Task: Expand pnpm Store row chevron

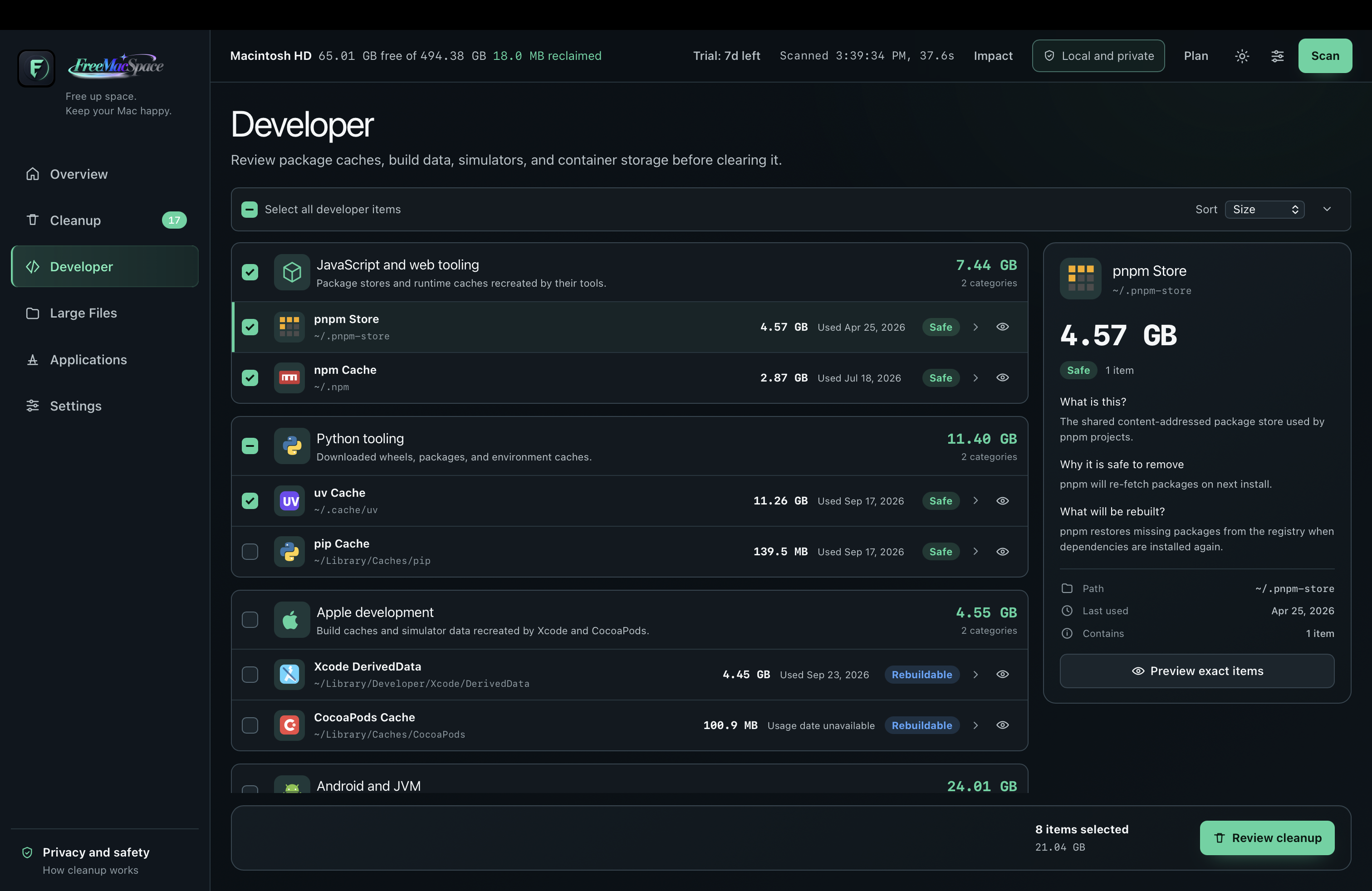Action: click(x=975, y=327)
